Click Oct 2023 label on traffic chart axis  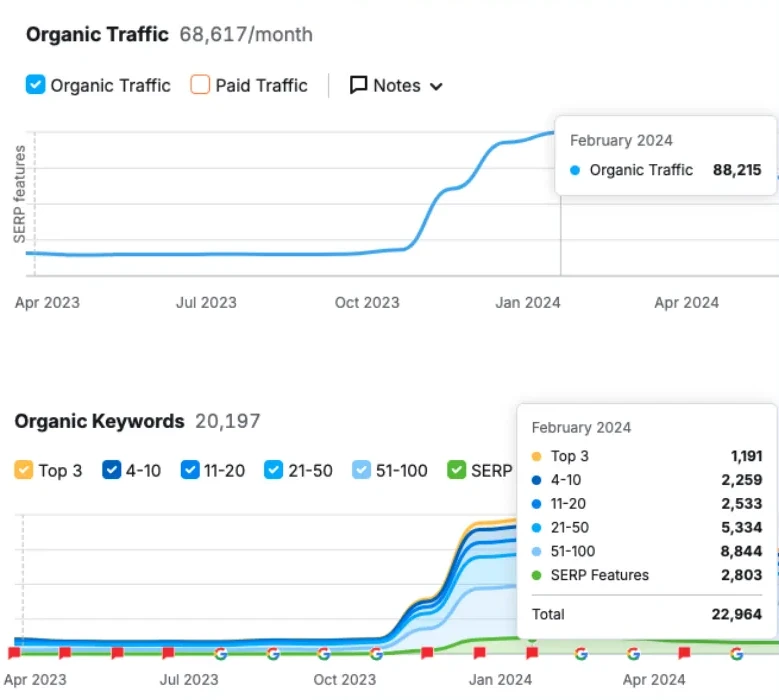tap(367, 302)
